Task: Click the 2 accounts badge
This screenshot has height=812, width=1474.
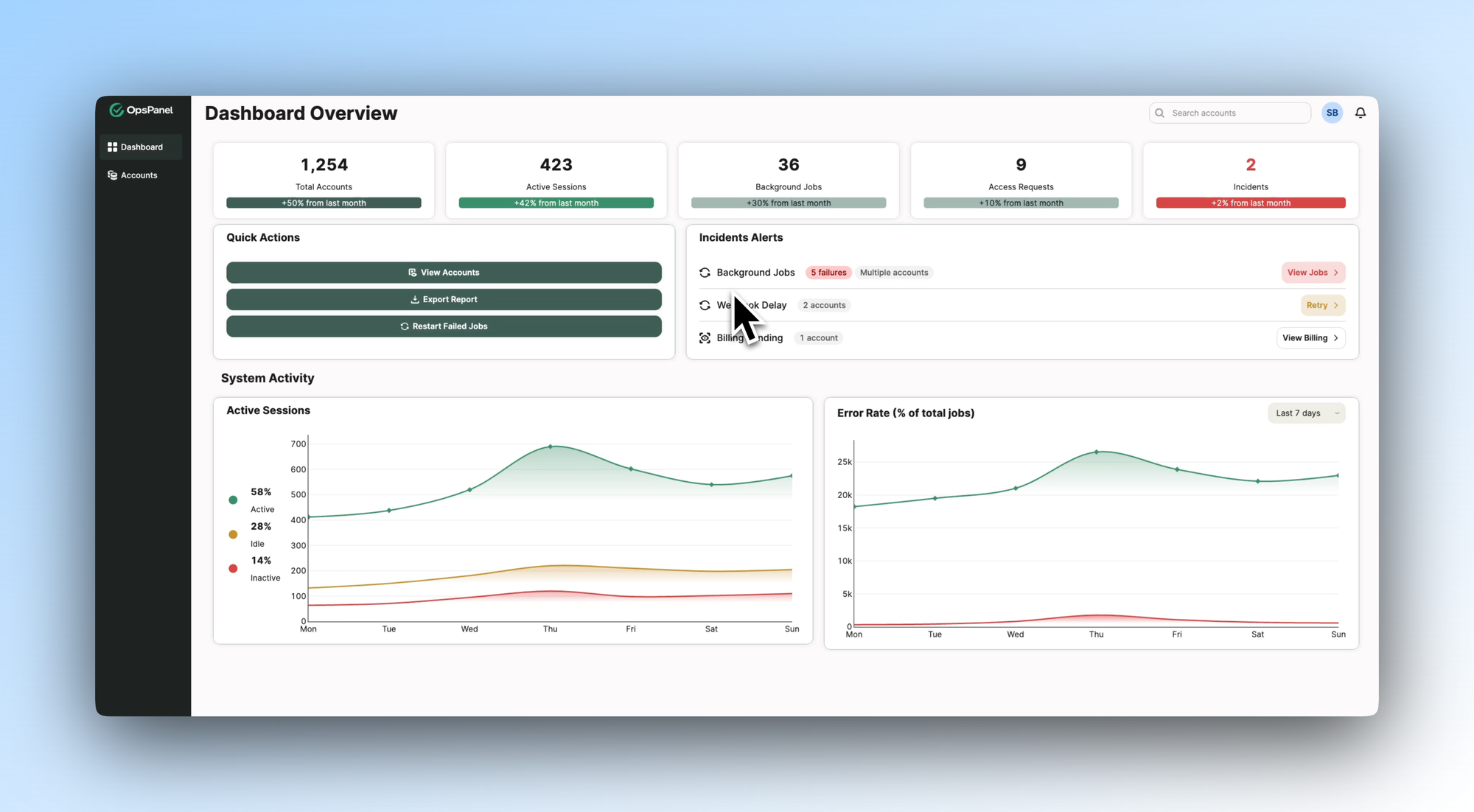Action: [x=824, y=305]
